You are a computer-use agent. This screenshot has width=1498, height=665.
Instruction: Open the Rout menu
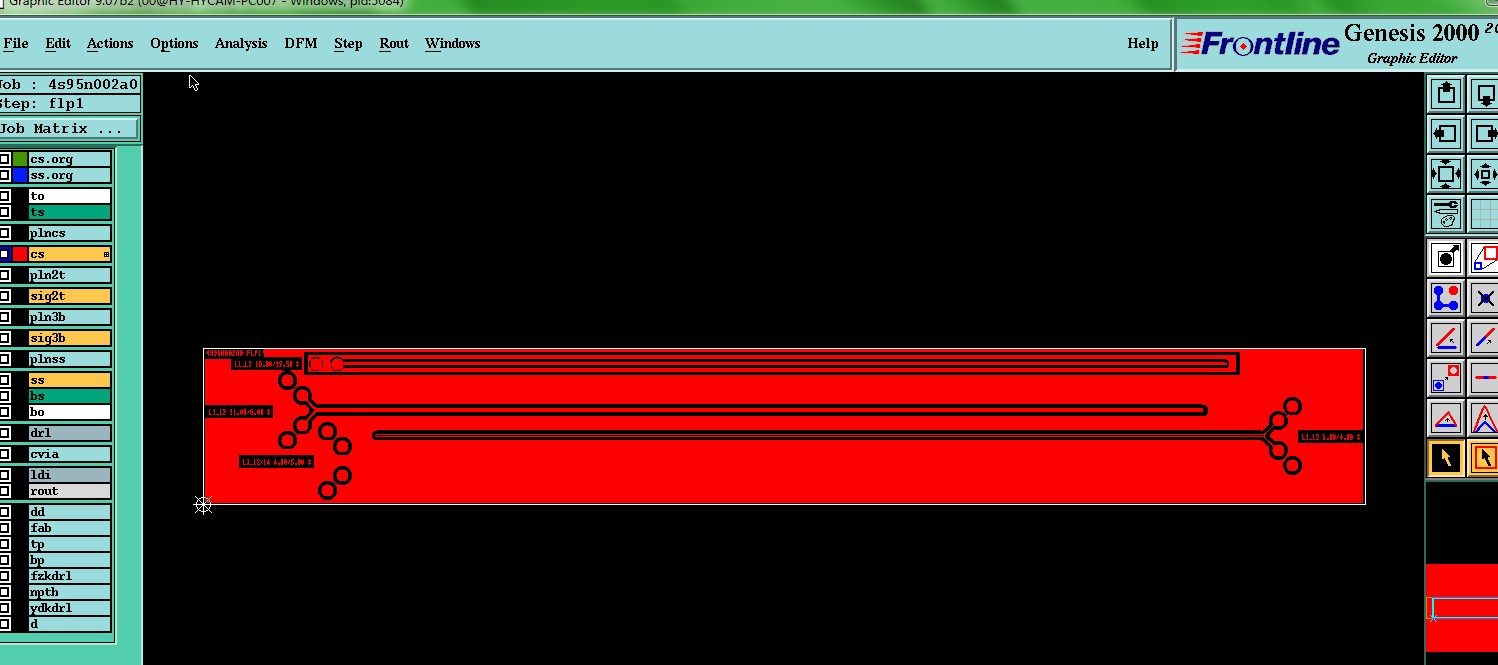click(x=394, y=43)
